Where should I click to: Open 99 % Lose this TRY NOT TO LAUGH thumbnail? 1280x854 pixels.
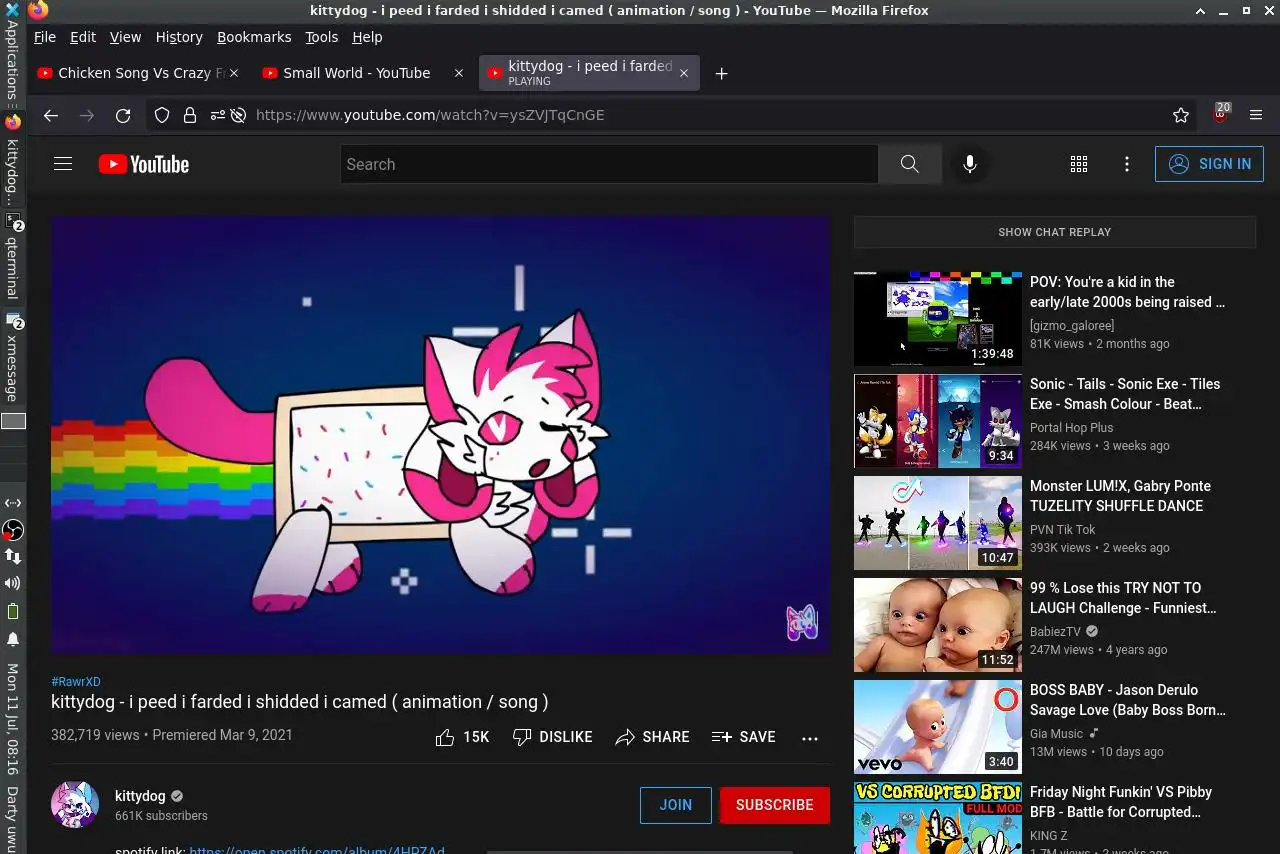938,625
